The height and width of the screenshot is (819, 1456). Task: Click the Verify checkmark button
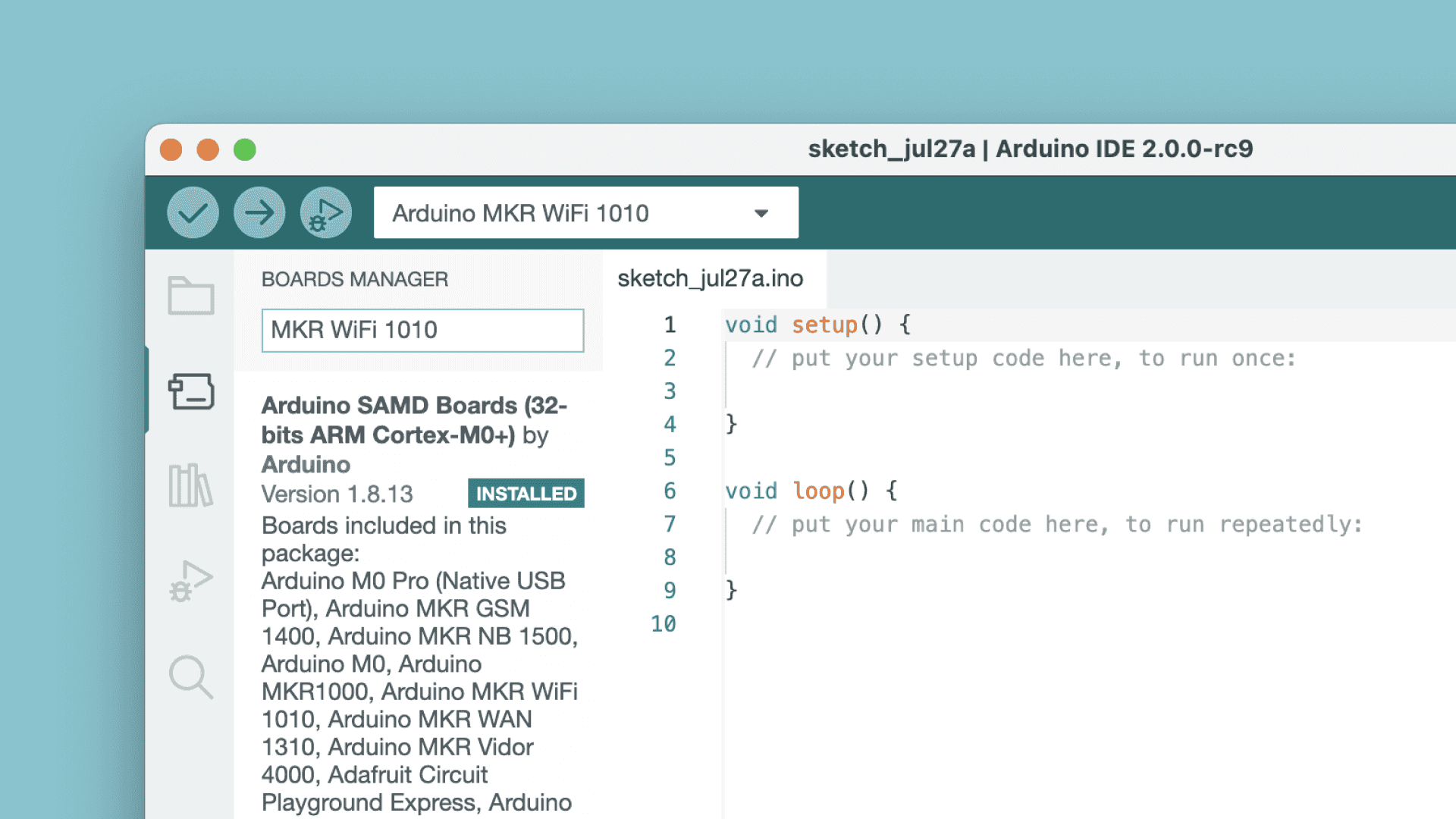tap(193, 212)
